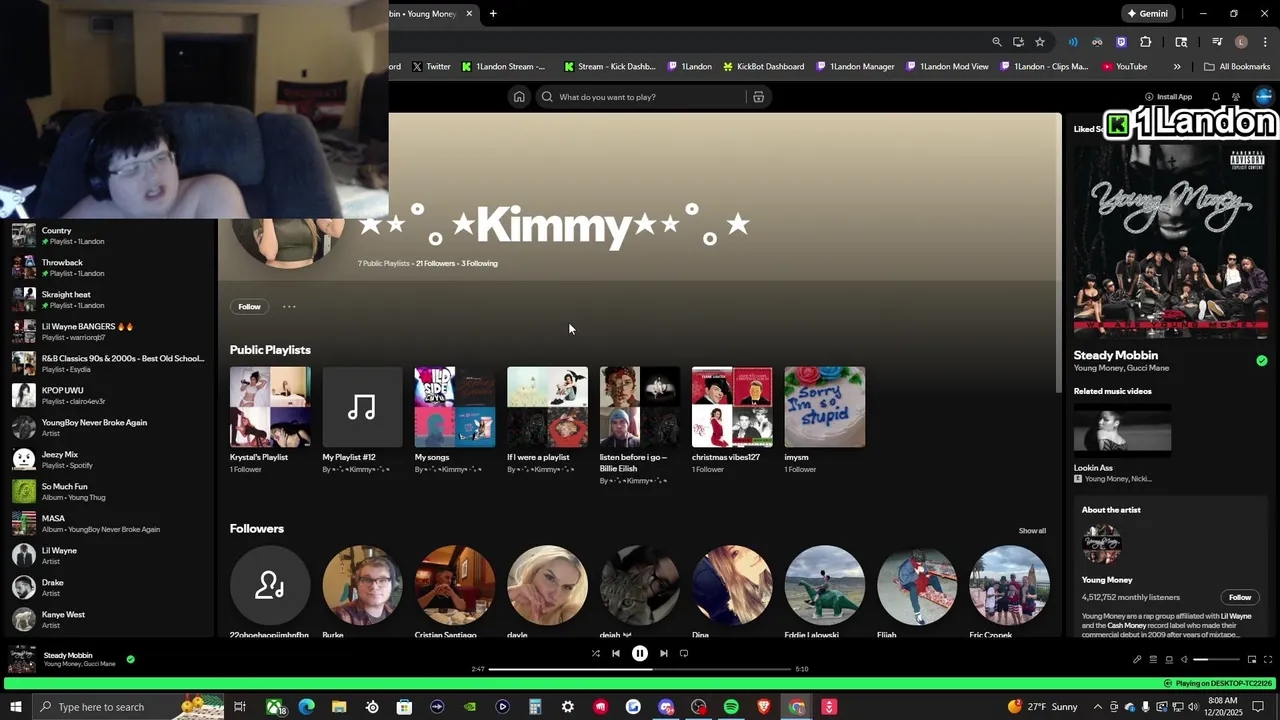The image size is (1280, 720).
Task: Open the imysm playlist cover
Action: 825,407
